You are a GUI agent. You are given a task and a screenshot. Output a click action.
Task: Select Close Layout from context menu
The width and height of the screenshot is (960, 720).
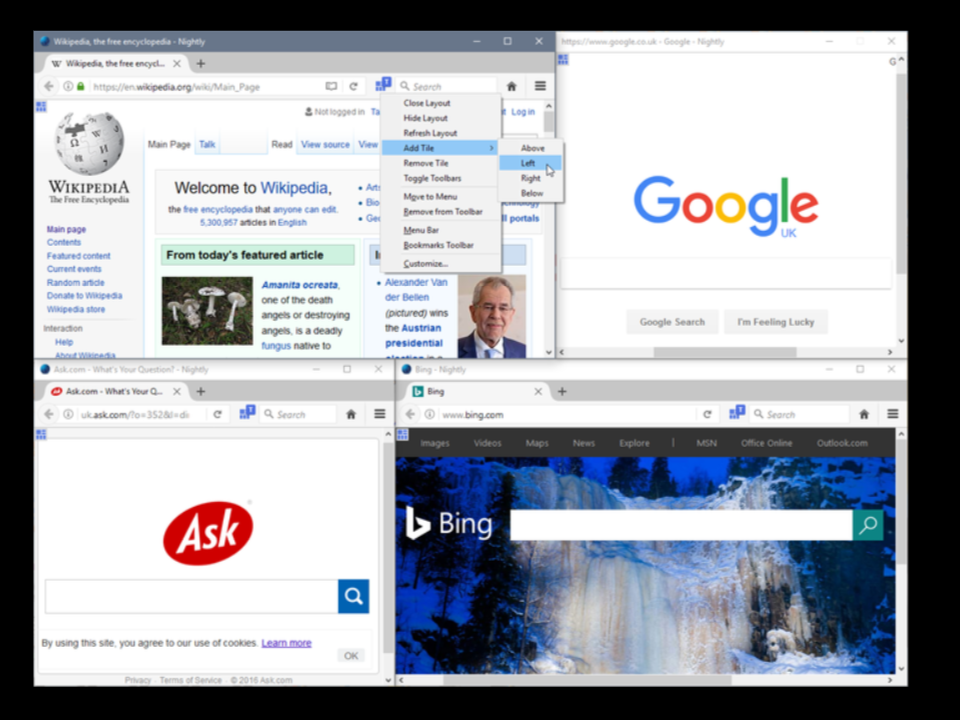(x=427, y=103)
